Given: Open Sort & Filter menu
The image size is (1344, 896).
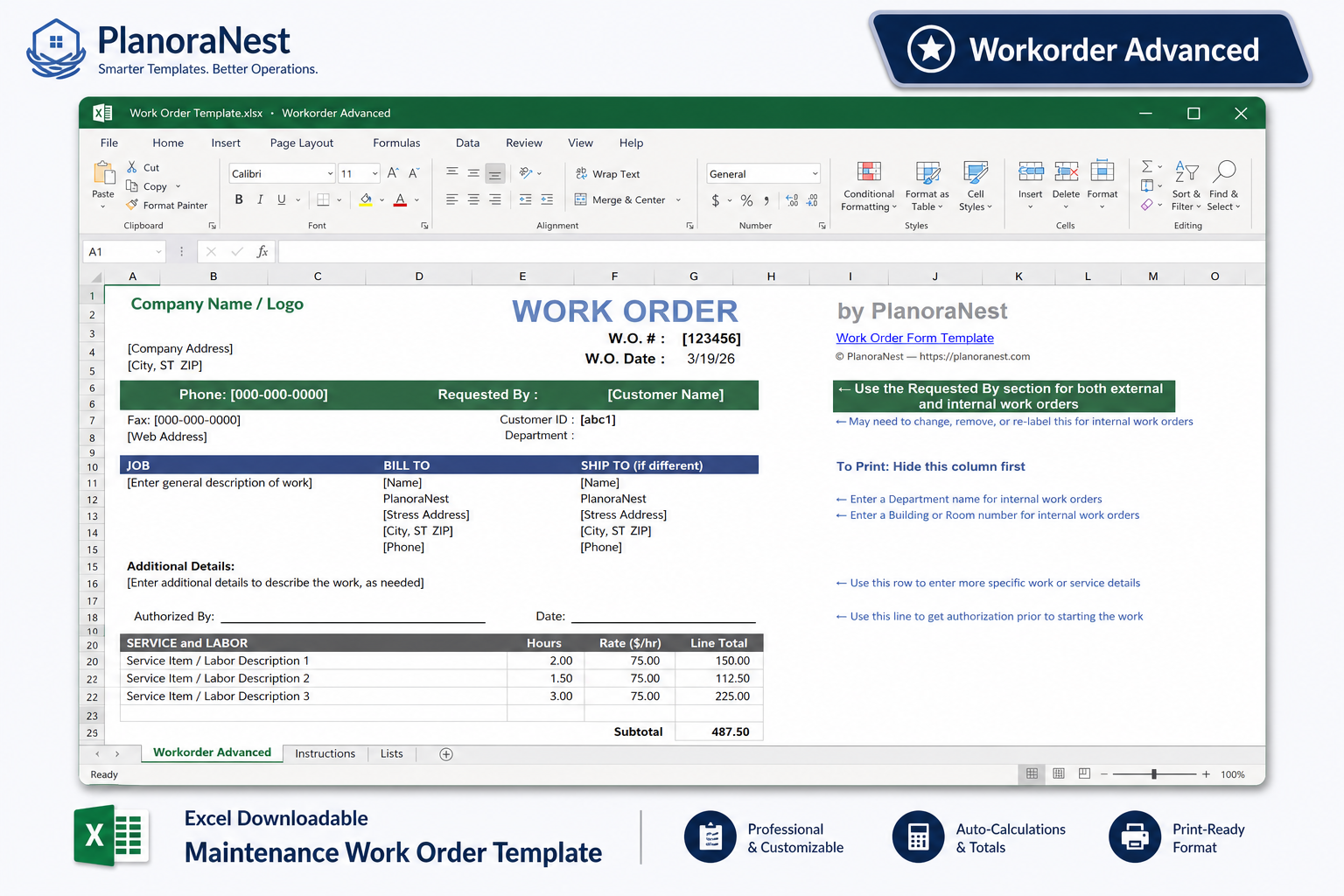Looking at the screenshot, I should [1186, 186].
